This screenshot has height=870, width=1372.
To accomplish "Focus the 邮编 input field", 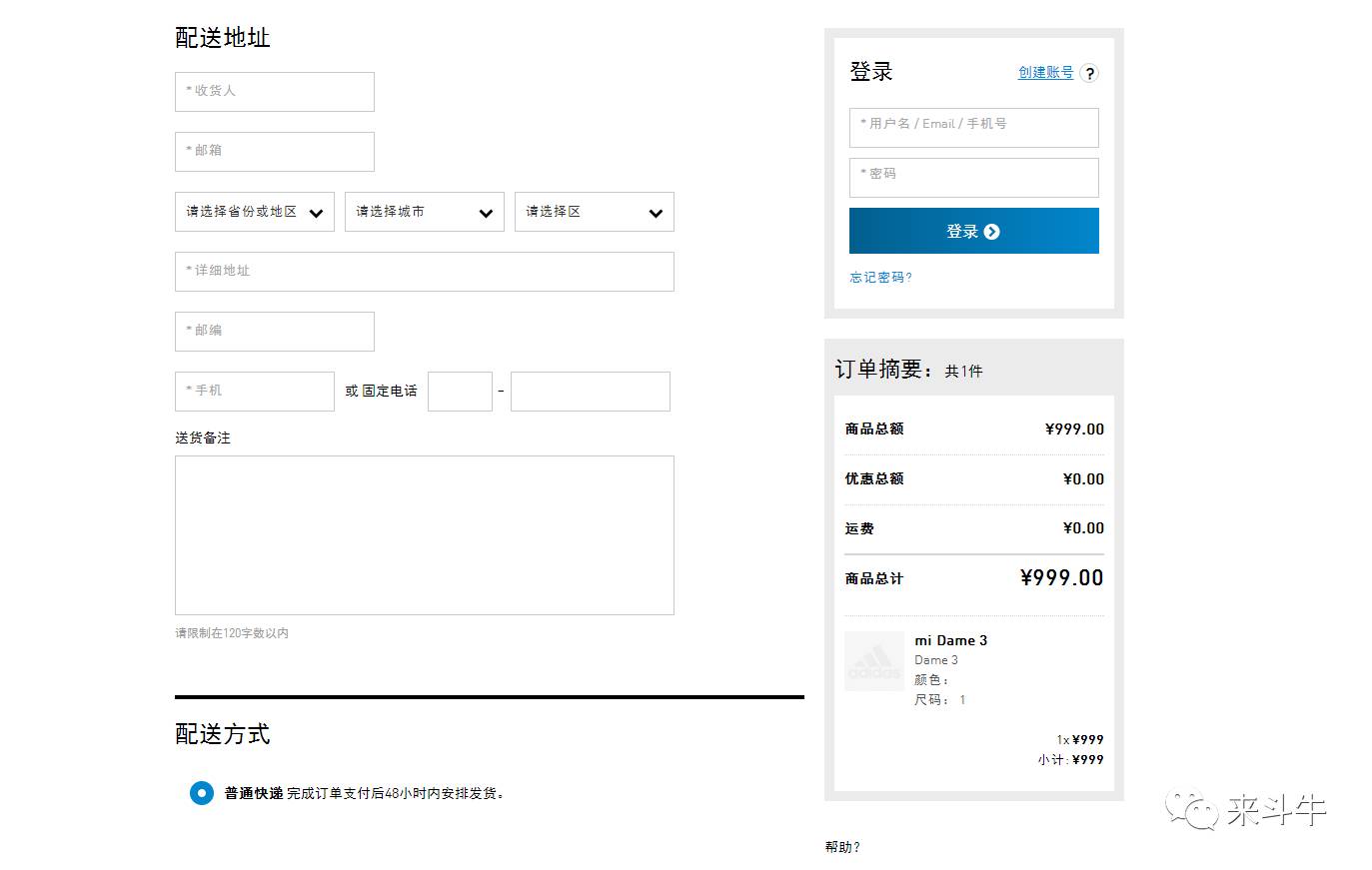I will 275,332.
